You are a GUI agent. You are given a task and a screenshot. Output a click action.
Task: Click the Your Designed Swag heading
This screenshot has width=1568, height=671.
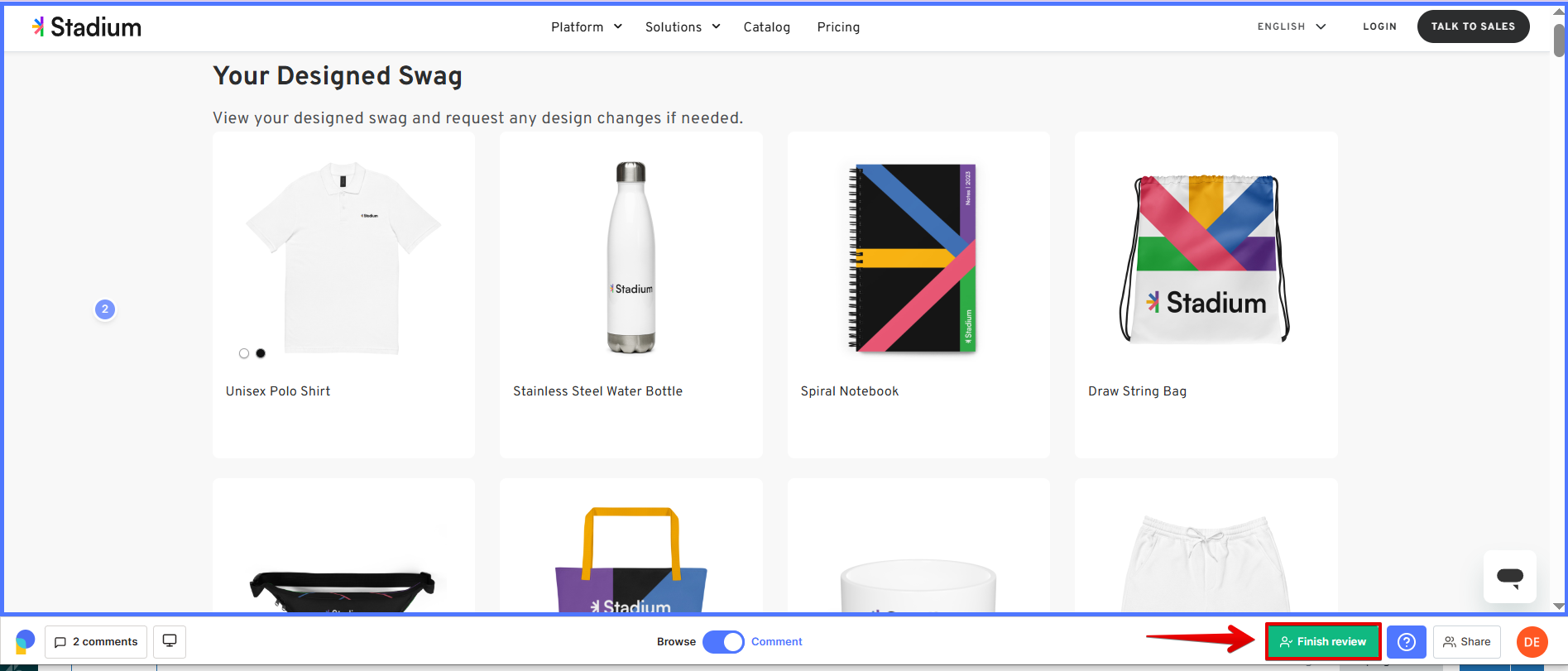[x=338, y=76]
